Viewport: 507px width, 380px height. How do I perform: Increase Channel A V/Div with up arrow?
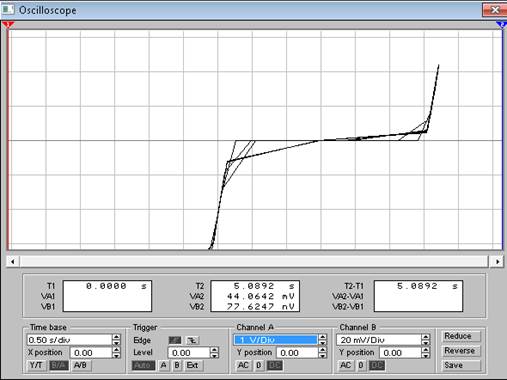(323, 337)
